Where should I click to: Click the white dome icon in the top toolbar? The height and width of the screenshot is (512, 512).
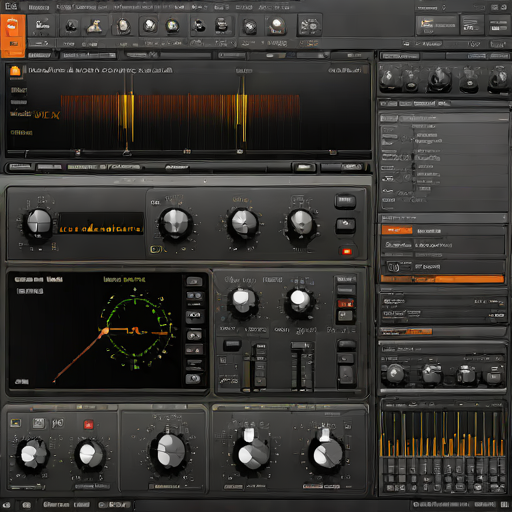[x=277, y=26]
